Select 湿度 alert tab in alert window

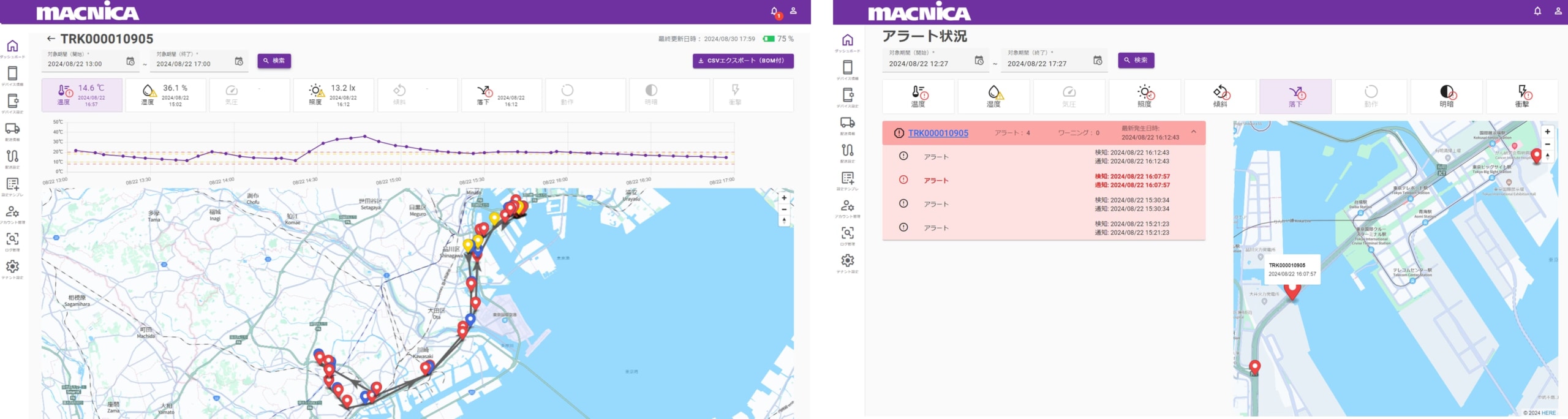pos(993,97)
